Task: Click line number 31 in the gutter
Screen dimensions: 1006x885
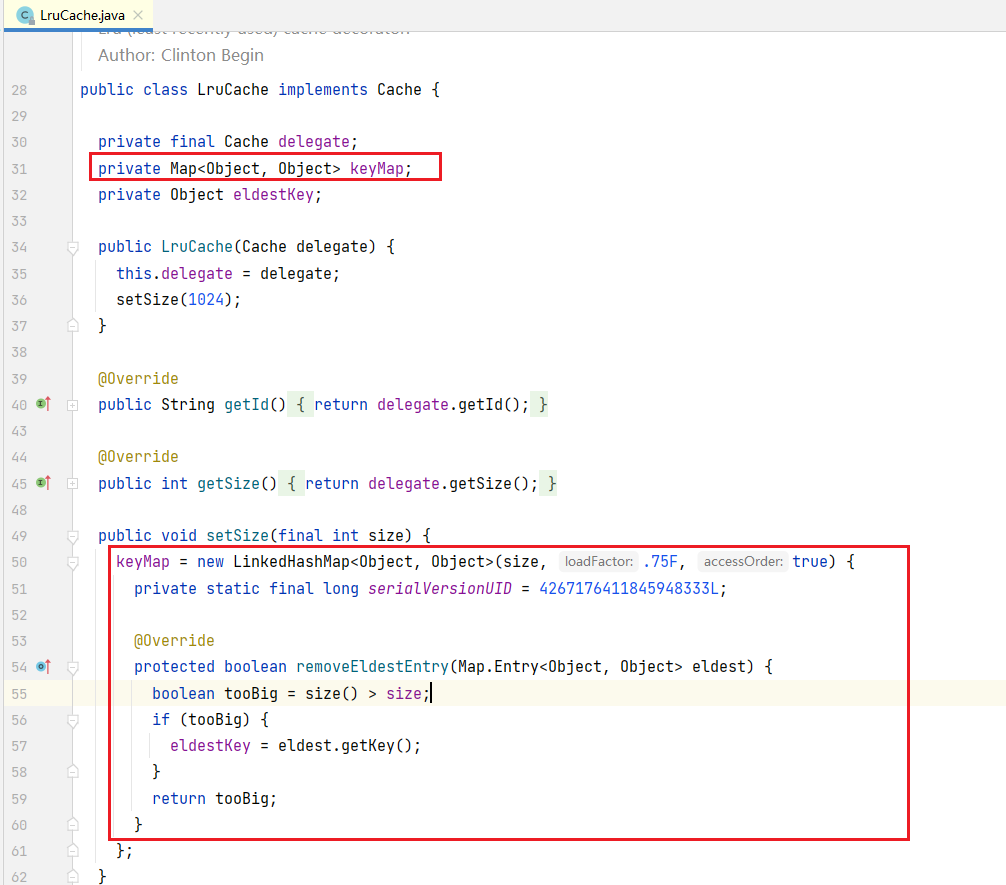Action: point(19,169)
